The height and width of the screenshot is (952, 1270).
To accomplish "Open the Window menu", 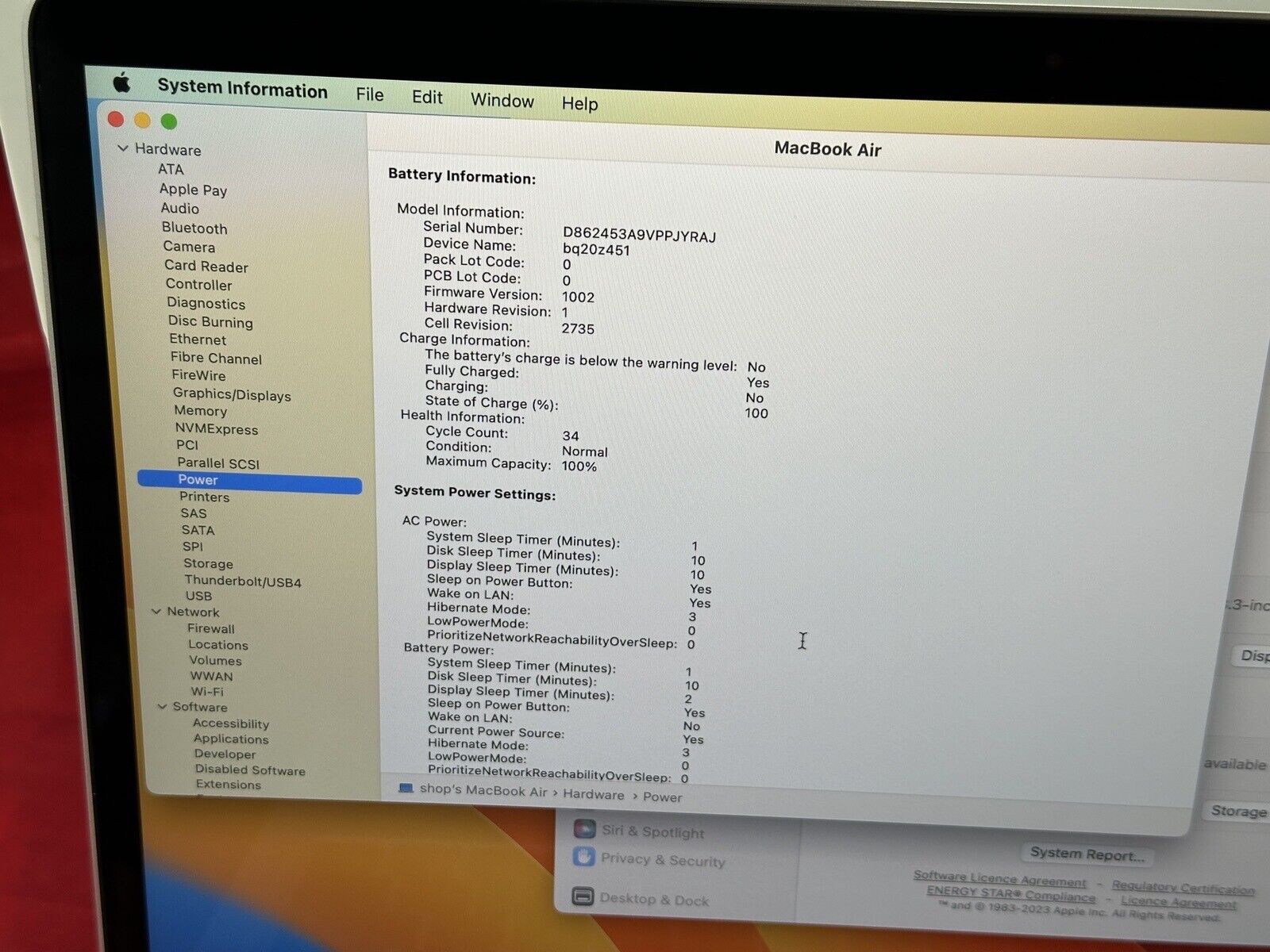I will (502, 101).
